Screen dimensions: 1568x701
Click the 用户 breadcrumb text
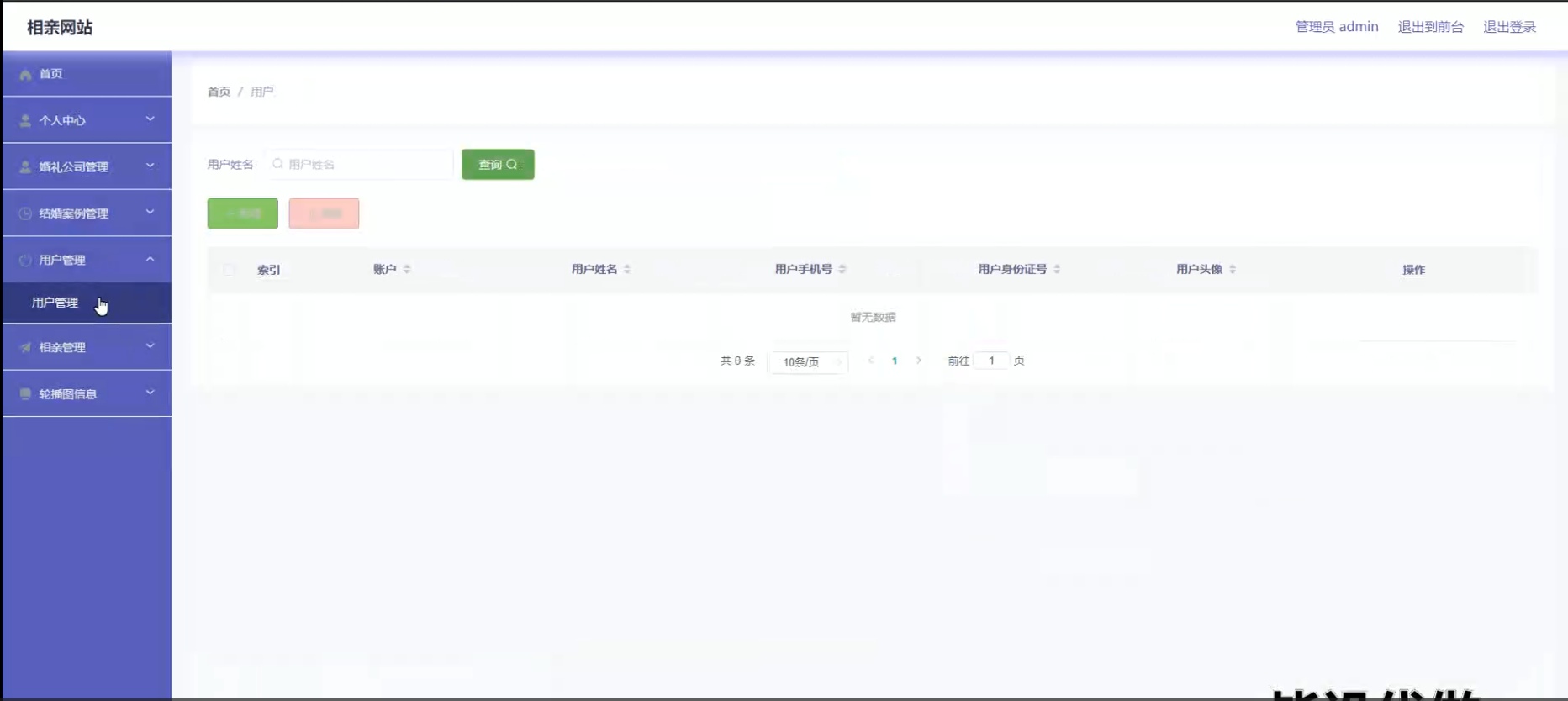(261, 92)
